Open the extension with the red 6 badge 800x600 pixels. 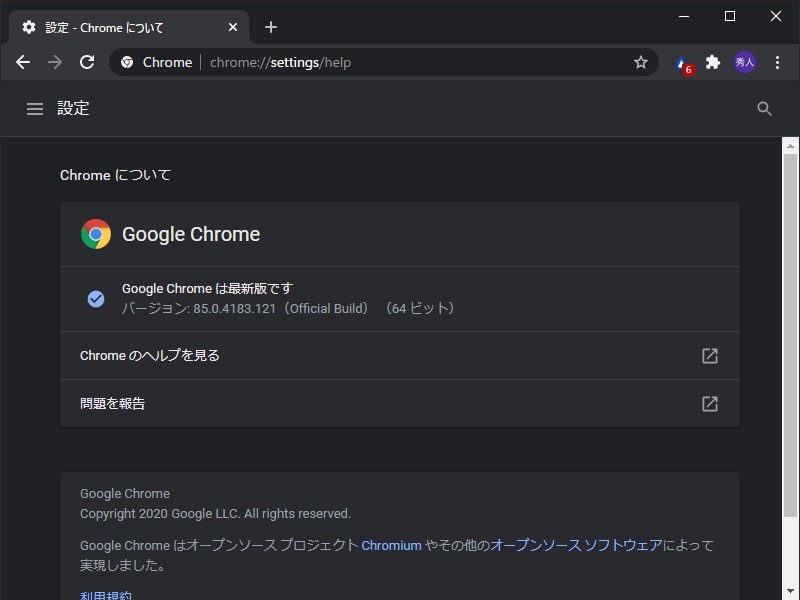pyautogui.click(x=683, y=62)
